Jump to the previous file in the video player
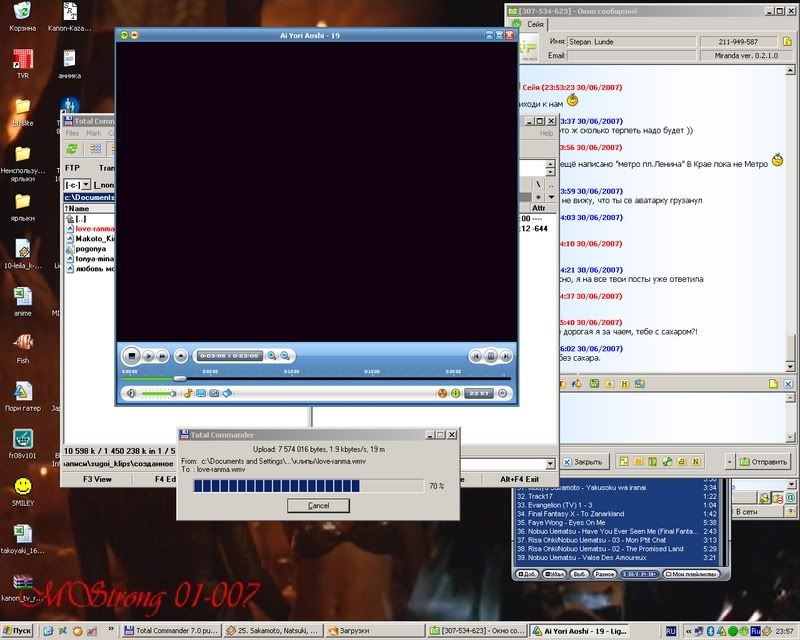Viewport: 800px width, 640px height. pos(476,356)
